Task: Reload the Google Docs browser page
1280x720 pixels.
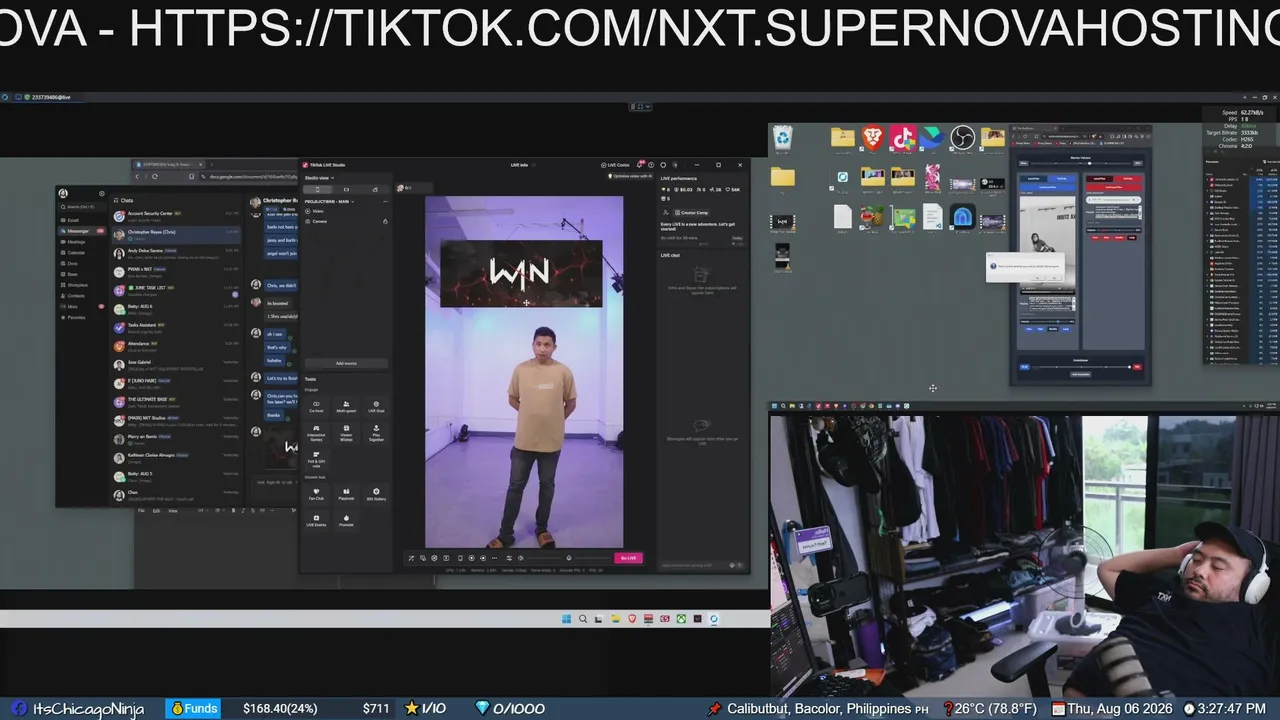Action: point(155,176)
